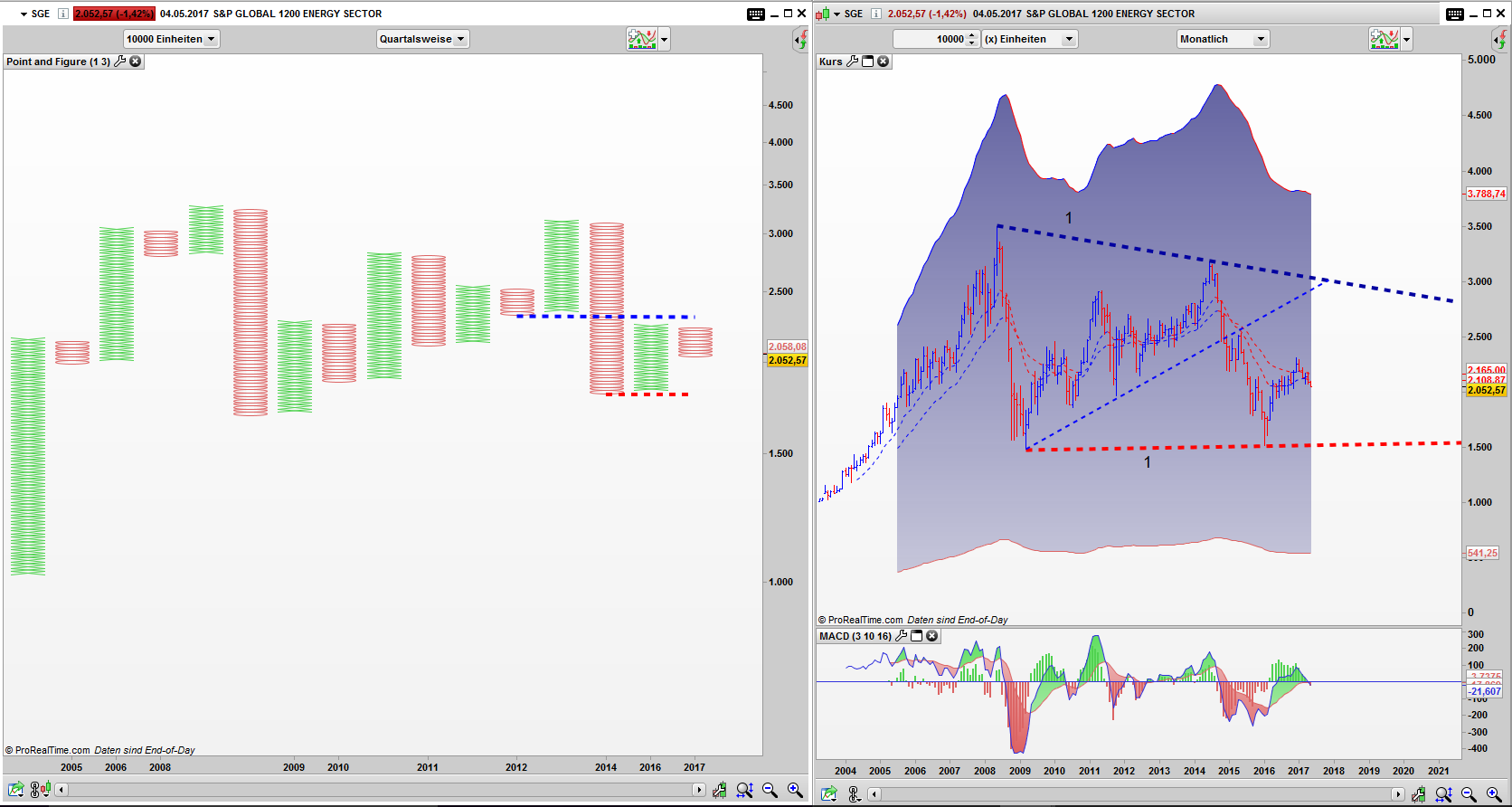Open the Monatlich timeframe dropdown
Screen dimensions: 1512x807
tap(1223, 39)
